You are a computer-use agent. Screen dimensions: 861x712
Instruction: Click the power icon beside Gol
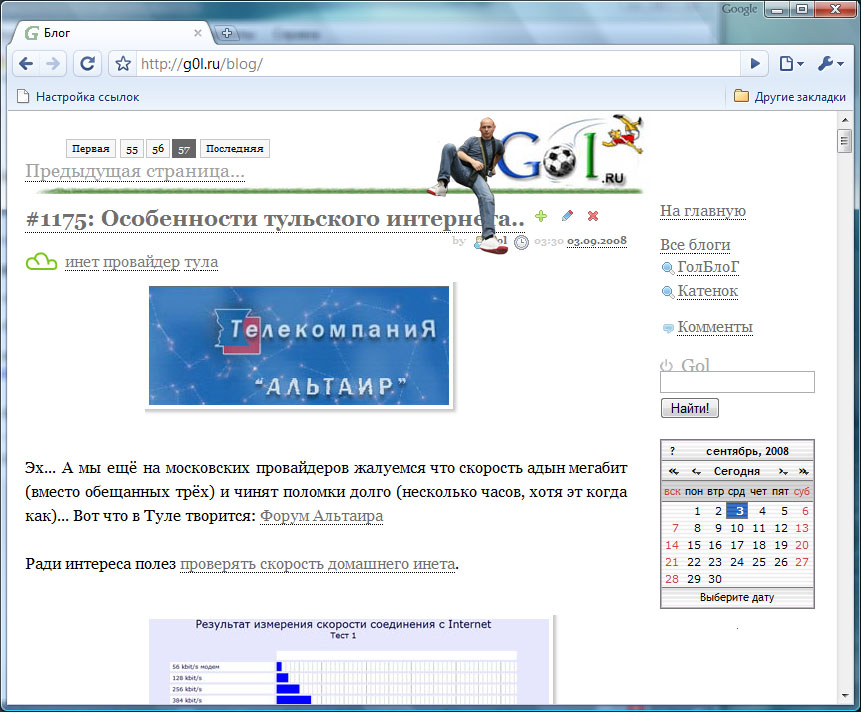coord(666,365)
